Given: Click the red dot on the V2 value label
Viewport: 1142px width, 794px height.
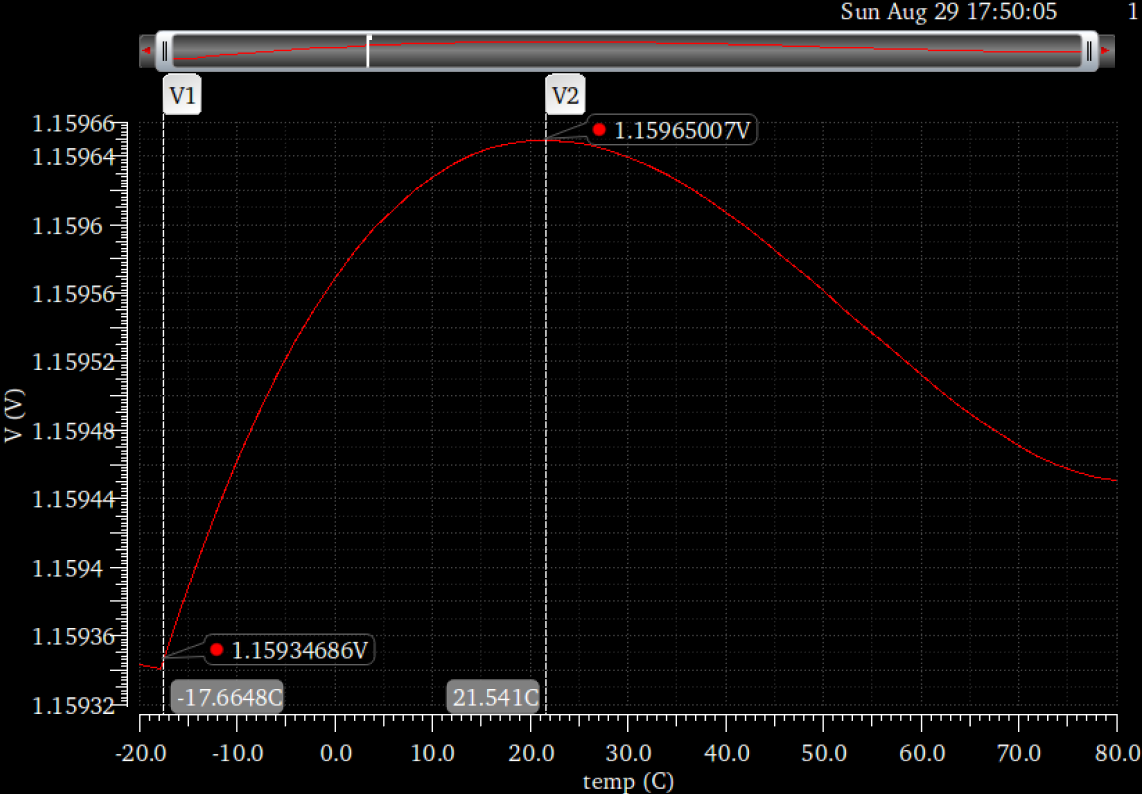Looking at the screenshot, I should [x=599, y=130].
